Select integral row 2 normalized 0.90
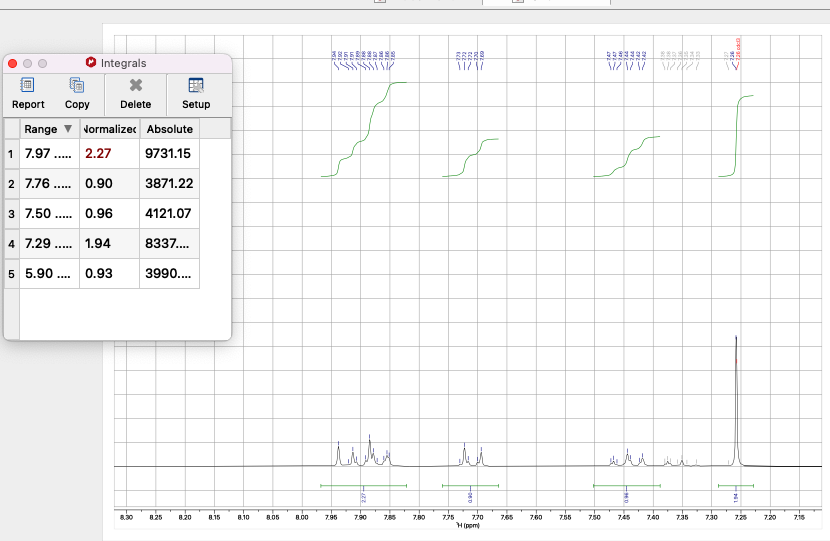830x541 pixels. pyautogui.click(x=110, y=184)
